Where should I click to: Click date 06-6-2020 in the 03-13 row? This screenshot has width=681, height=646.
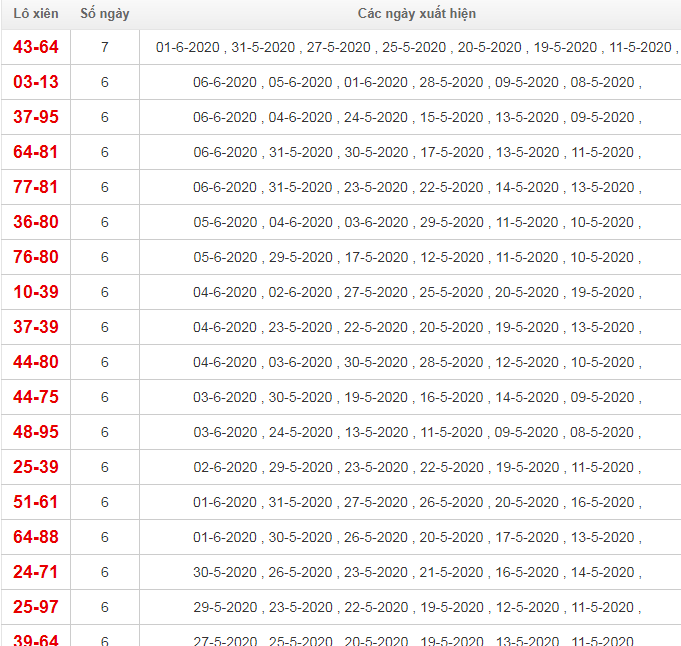pos(225,82)
